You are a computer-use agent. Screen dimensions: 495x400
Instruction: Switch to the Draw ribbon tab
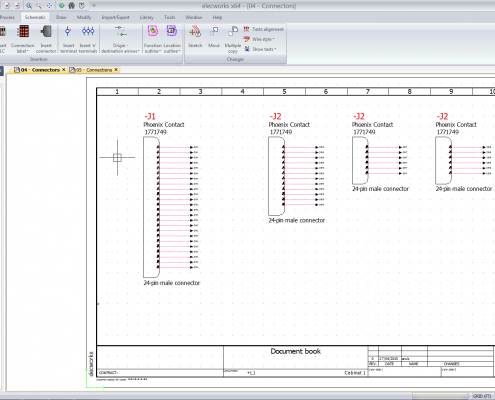tap(61, 17)
